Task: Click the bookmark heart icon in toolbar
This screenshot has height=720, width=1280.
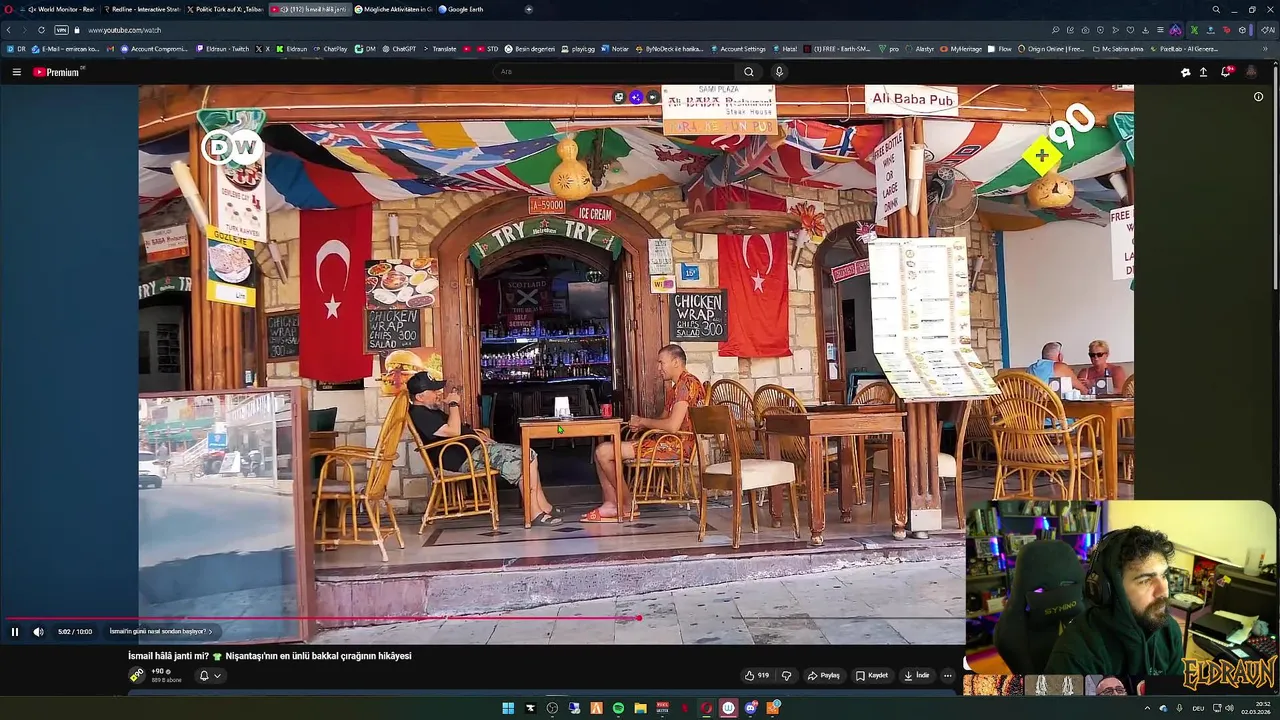Action: [x=1130, y=30]
